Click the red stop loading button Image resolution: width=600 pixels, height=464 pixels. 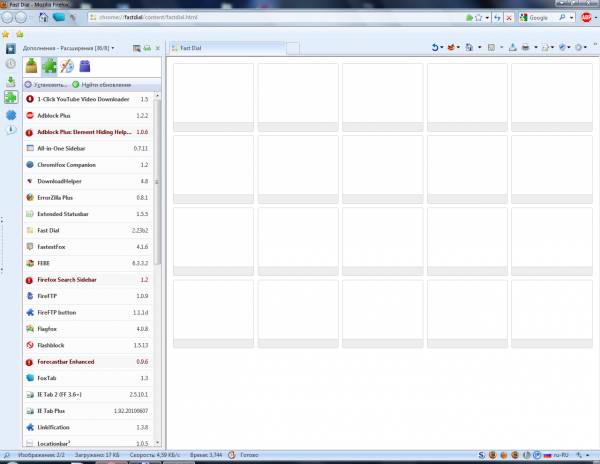[509, 18]
